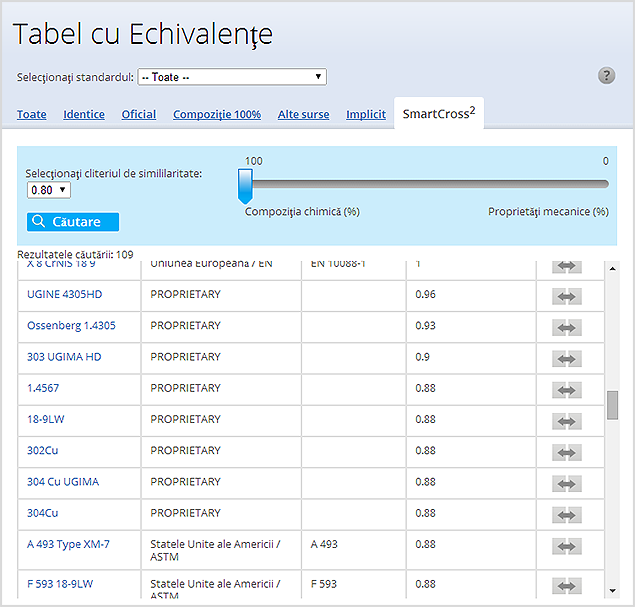635x607 pixels.
Task: Switch to the Compoziție 100% tab
Action: point(217,115)
